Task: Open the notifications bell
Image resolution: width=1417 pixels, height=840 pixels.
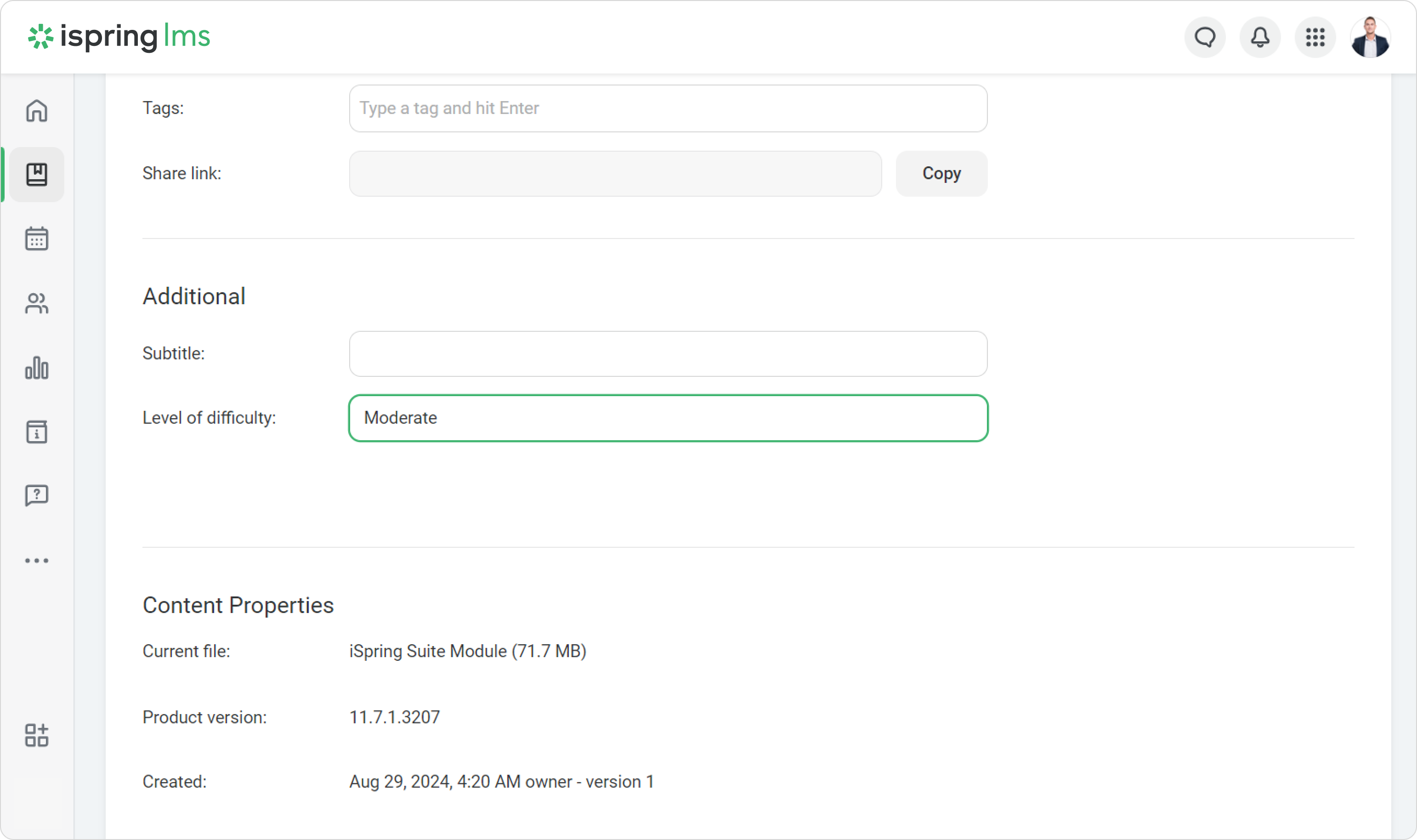Action: (x=1260, y=37)
